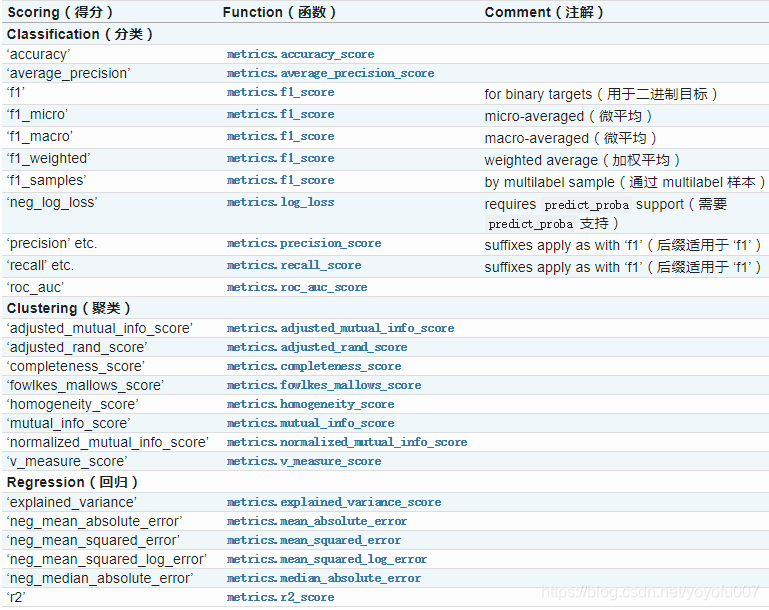Open the metrics.adjusted_rand_score link
Screen dimensions: 769x610
point(317,347)
